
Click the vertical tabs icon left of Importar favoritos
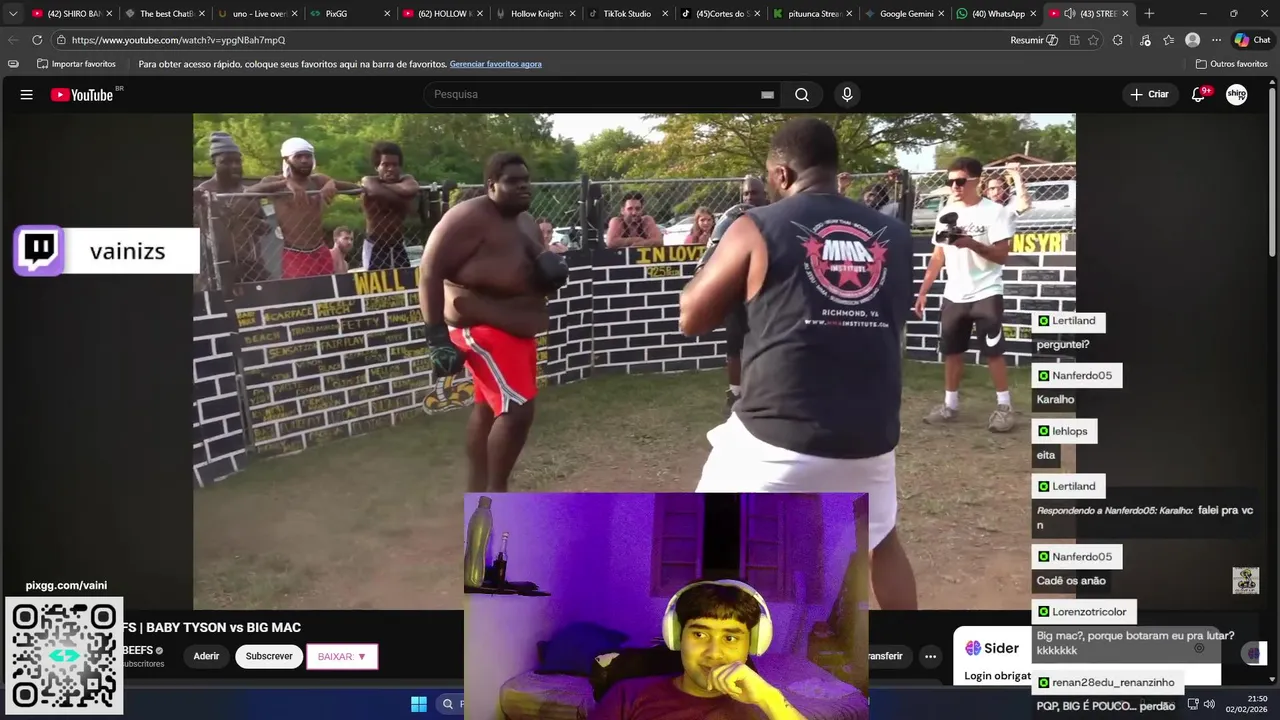(x=13, y=64)
